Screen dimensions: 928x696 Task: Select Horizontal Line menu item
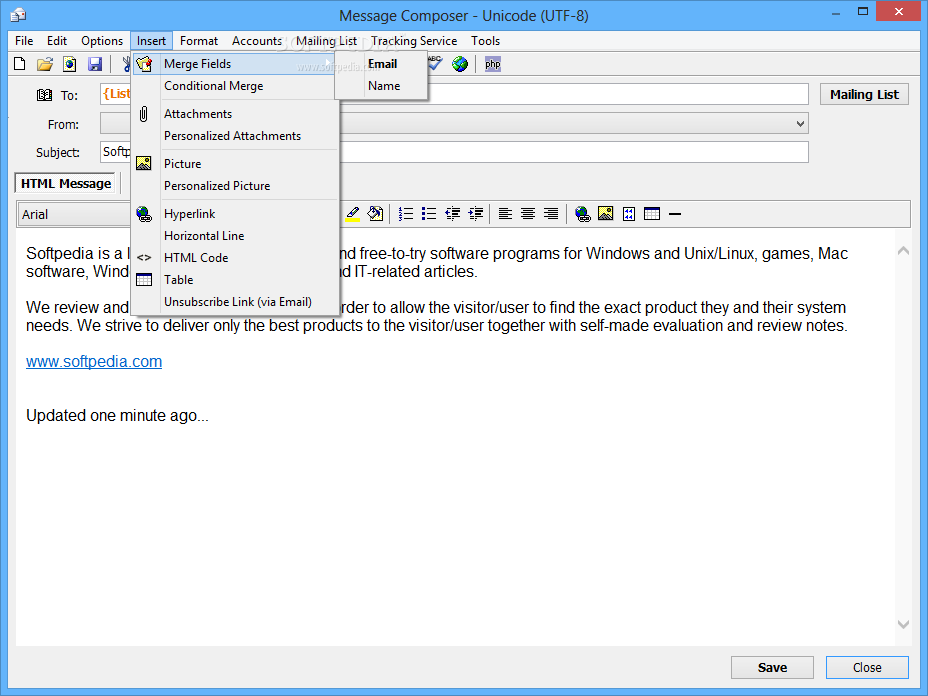pos(234,236)
